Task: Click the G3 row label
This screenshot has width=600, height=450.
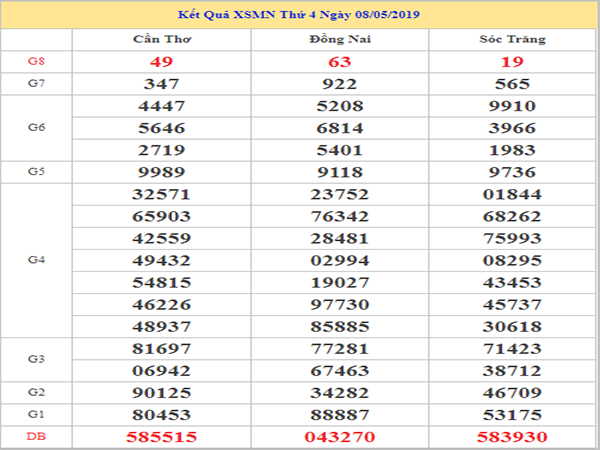Action: (36, 359)
